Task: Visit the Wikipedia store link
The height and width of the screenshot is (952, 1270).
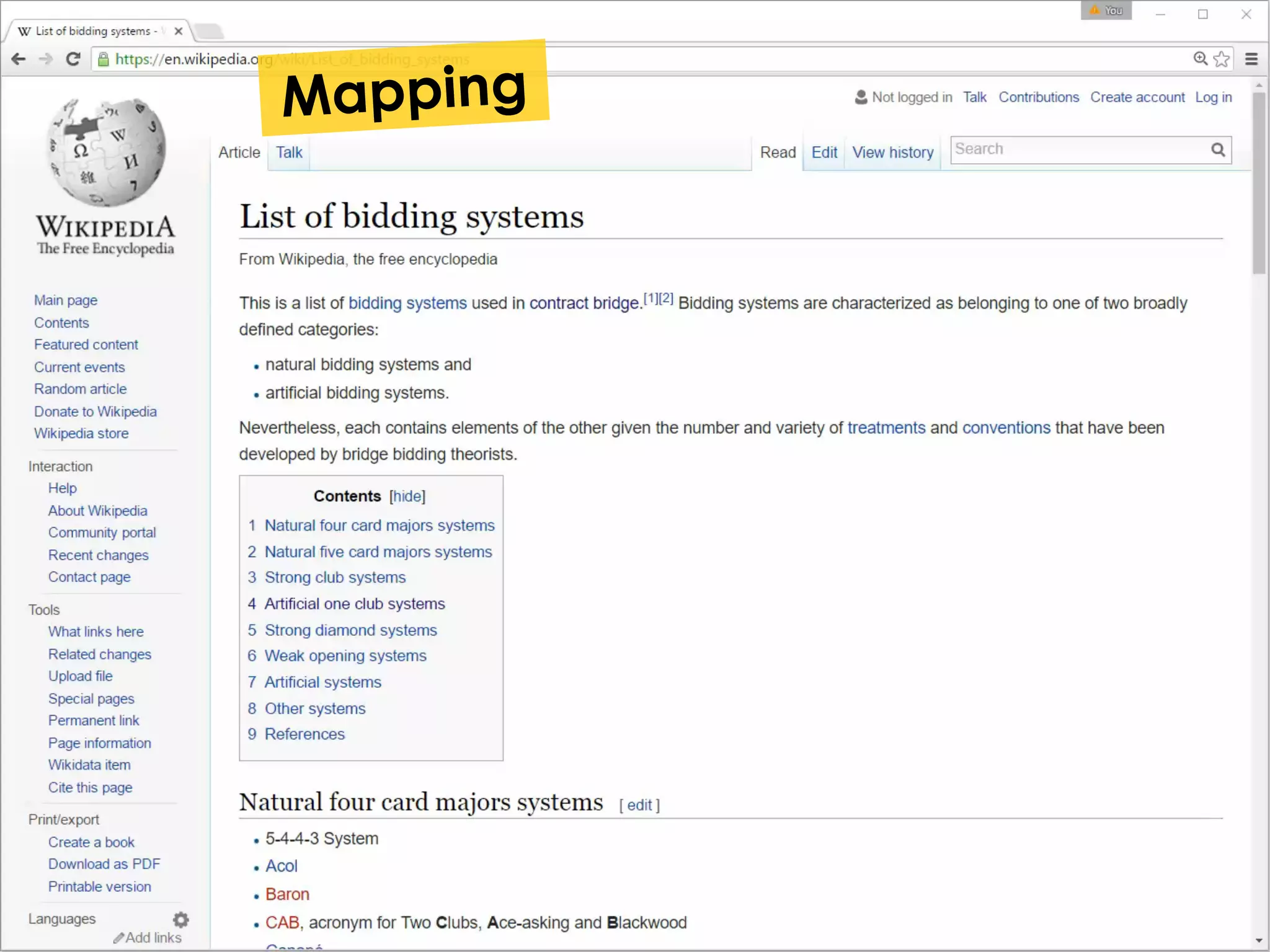Action: (81, 433)
